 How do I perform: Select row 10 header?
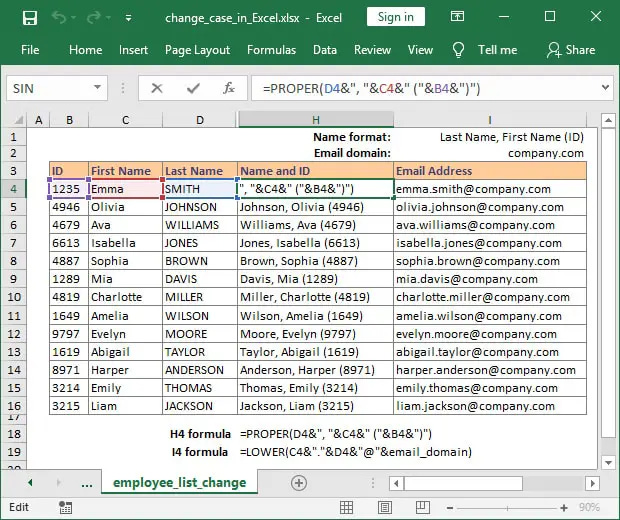click(13, 297)
